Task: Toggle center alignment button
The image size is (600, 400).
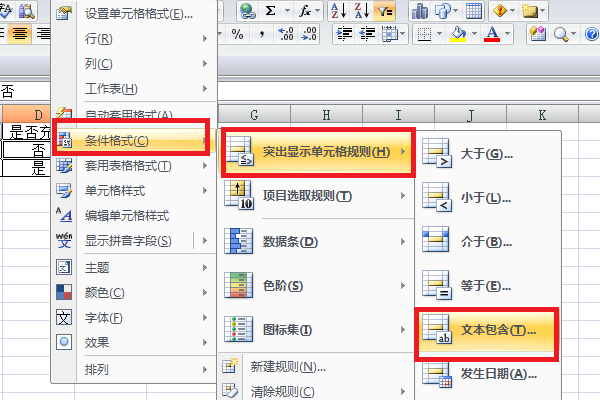Action: click(20, 34)
